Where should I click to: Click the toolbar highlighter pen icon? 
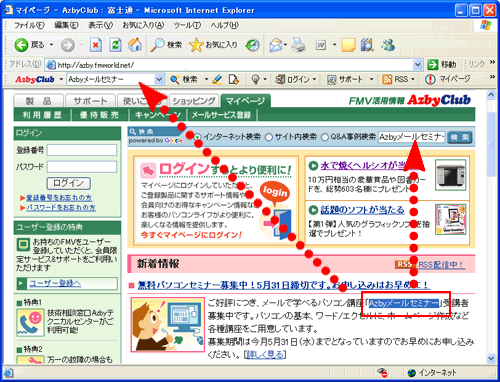pyautogui.click(x=217, y=79)
